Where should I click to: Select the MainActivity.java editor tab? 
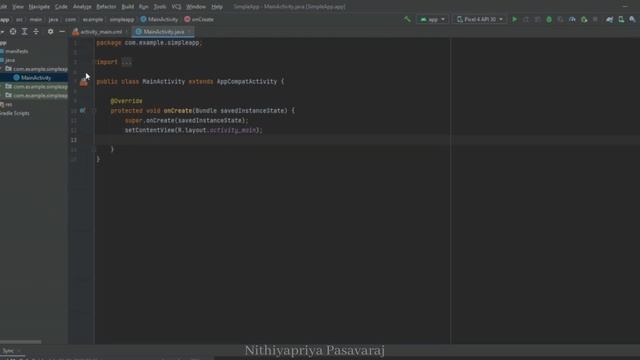[163, 31]
